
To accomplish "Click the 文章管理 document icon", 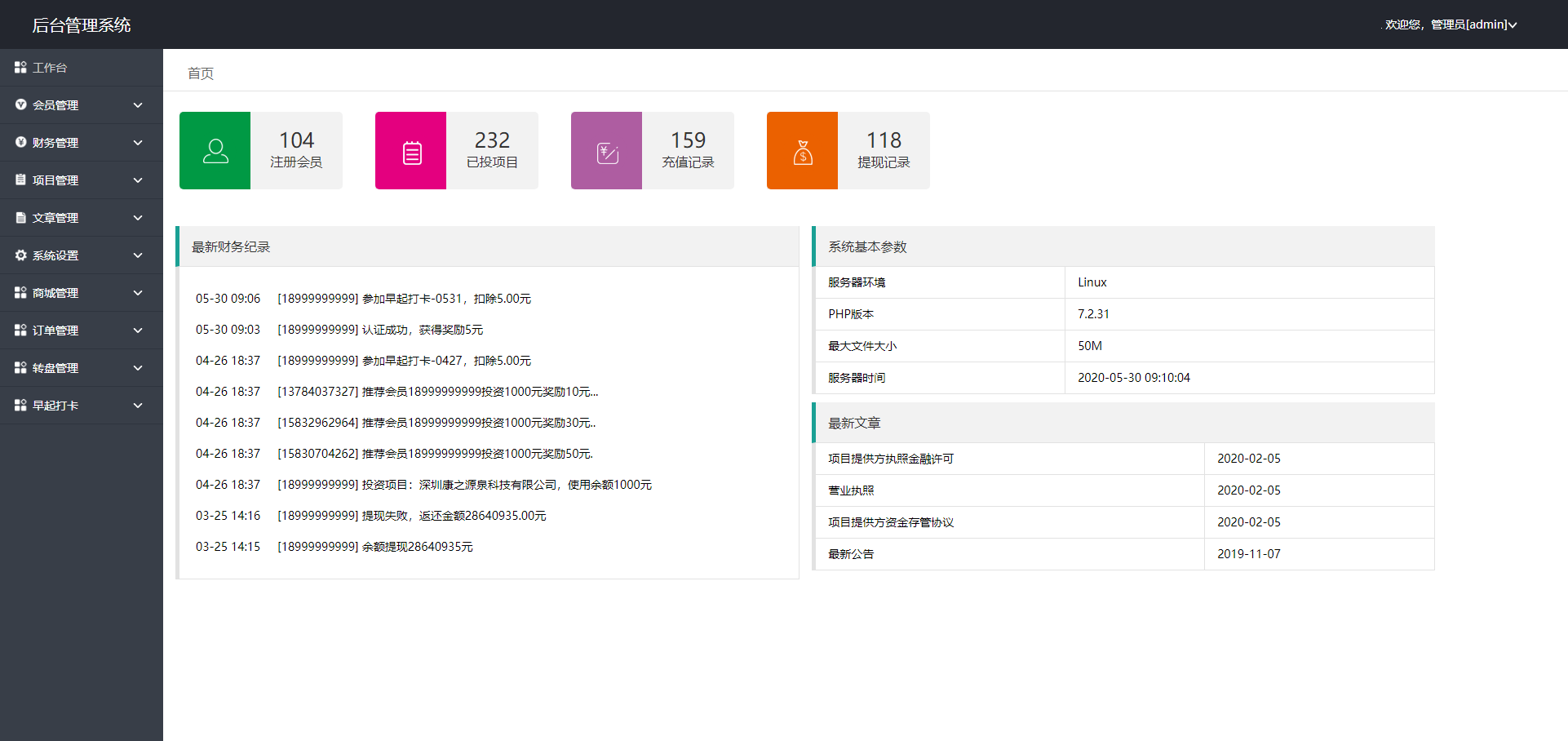I will click(20, 218).
